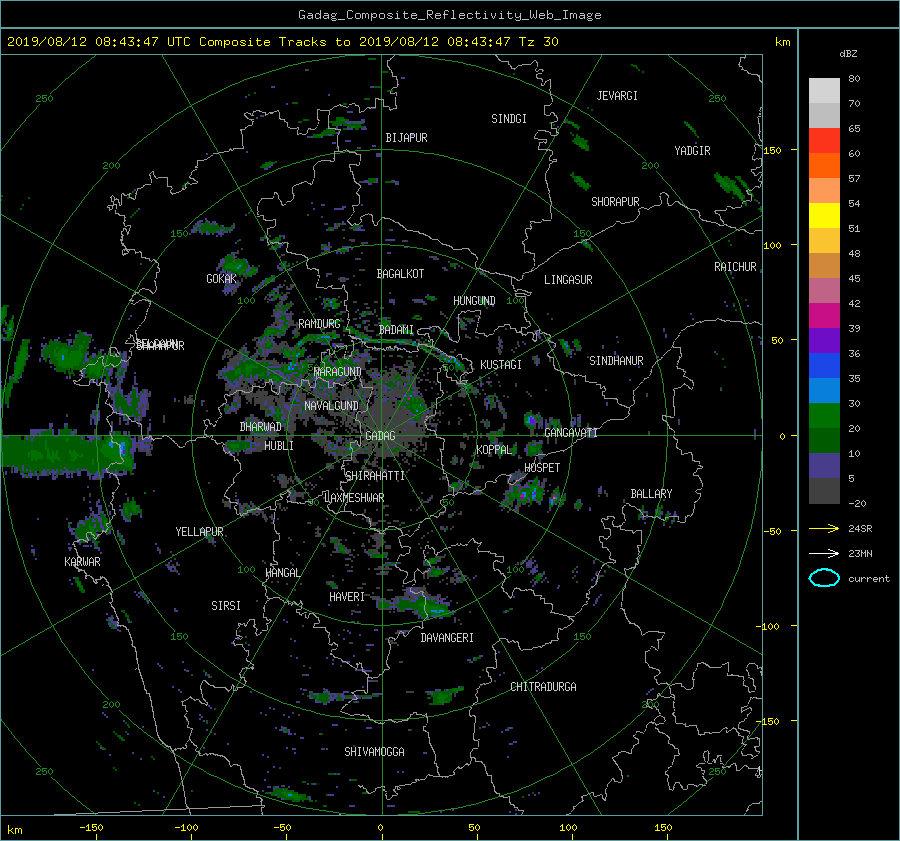The height and width of the screenshot is (841, 900).
Task: Select the KARWAR city label
Action: [x=82, y=562]
